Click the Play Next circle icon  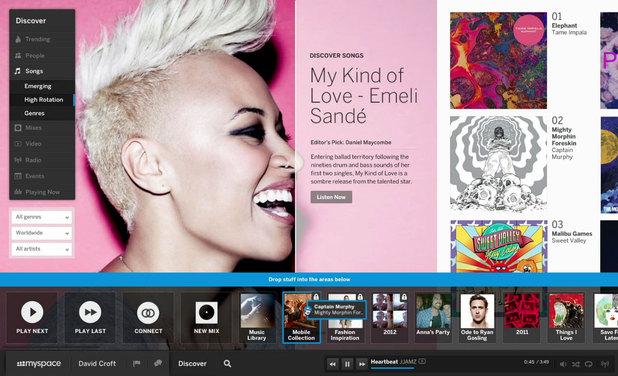[32, 312]
